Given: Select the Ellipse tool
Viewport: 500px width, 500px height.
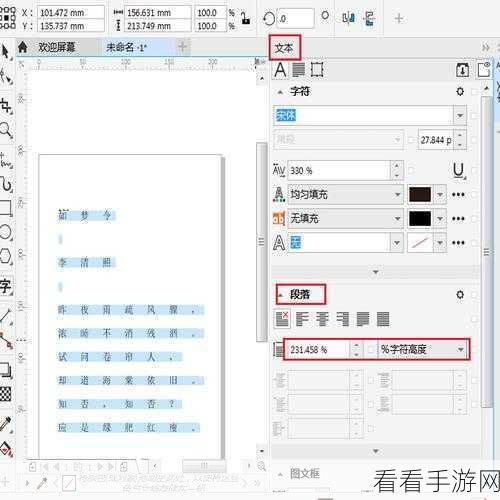Looking at the screenshot, I should tap(6, 232).
